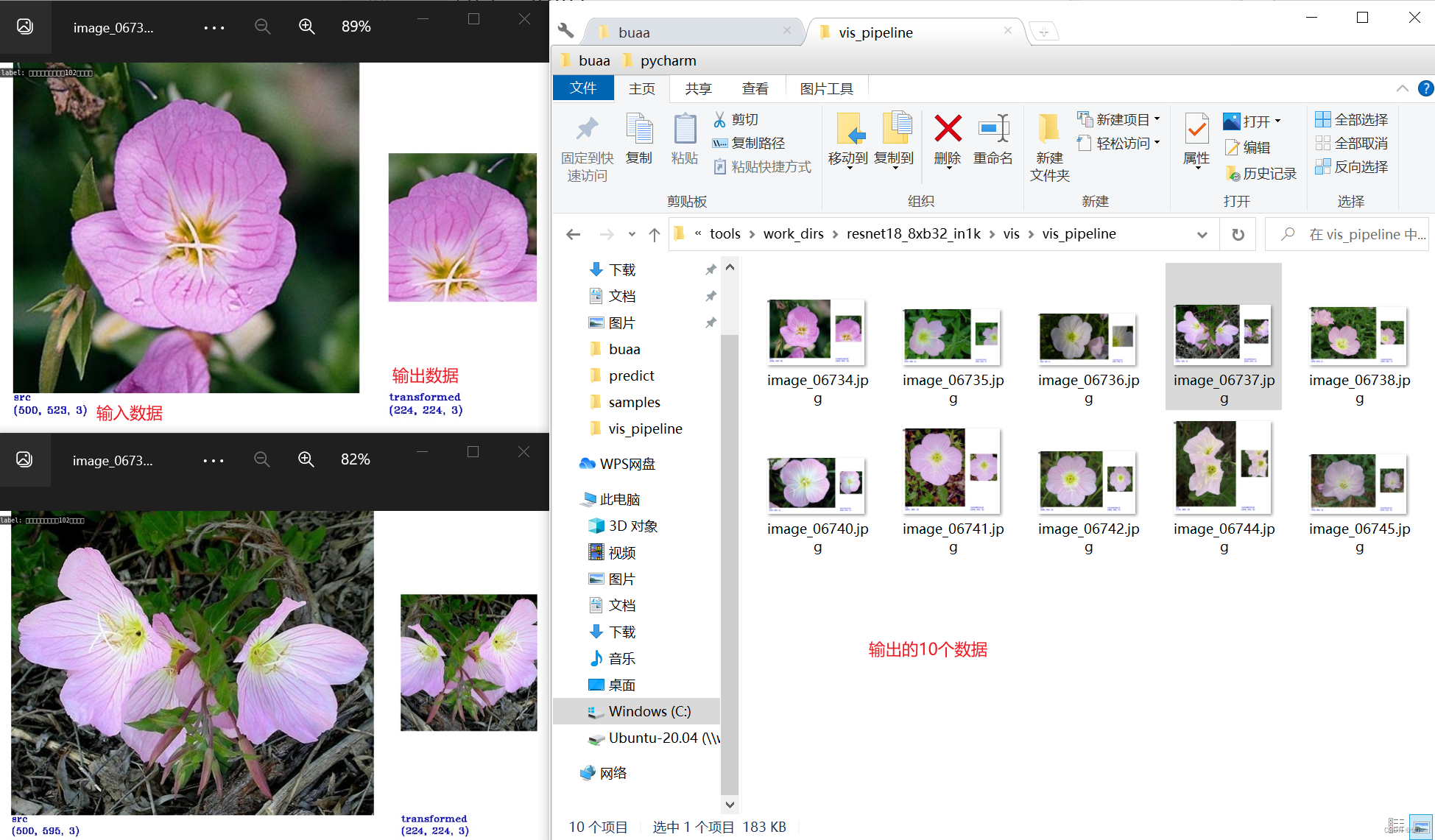
Task: Expand hidden path breadcrumb chevrons
Action: 698,233
